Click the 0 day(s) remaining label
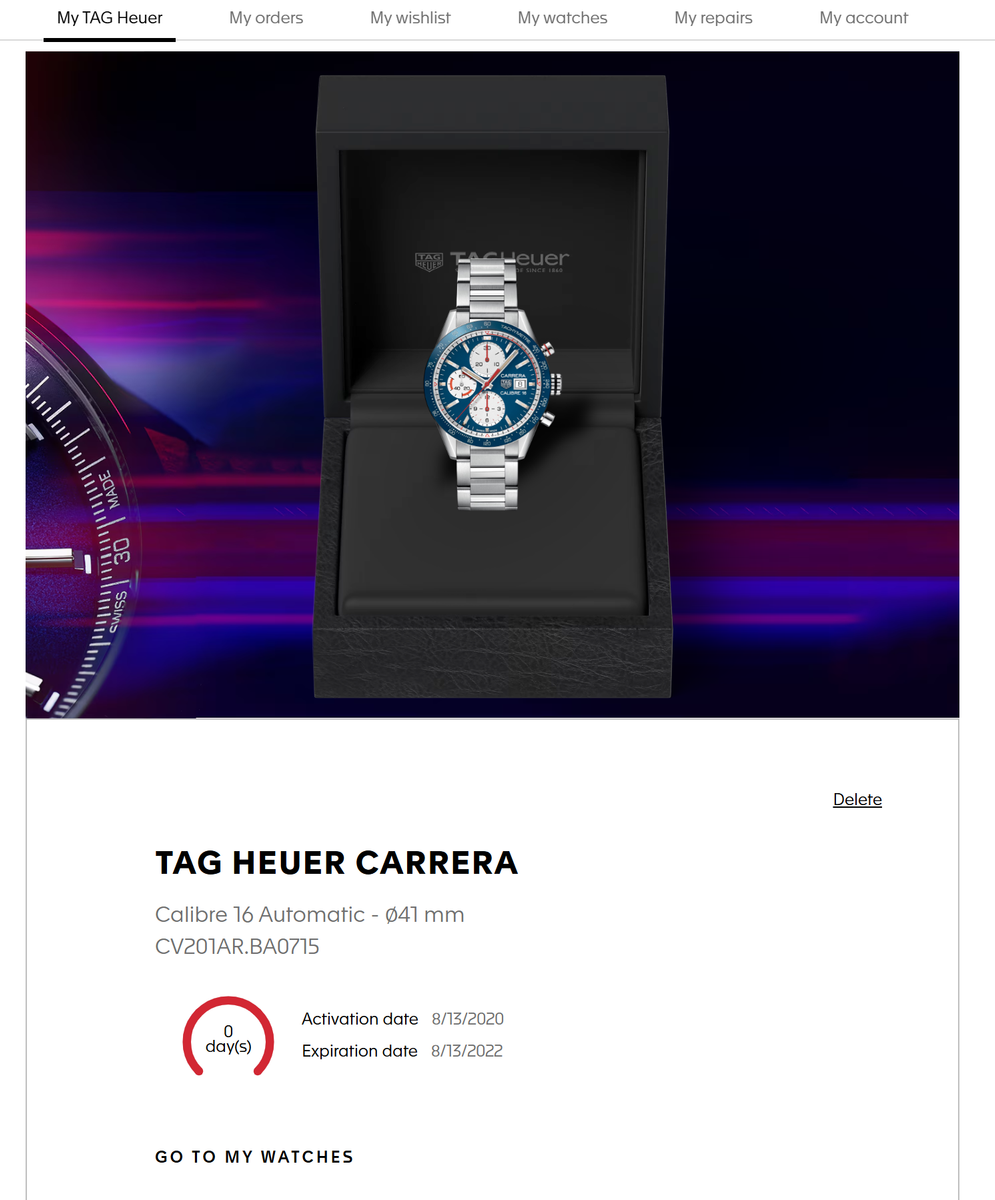 (228, 1039)
